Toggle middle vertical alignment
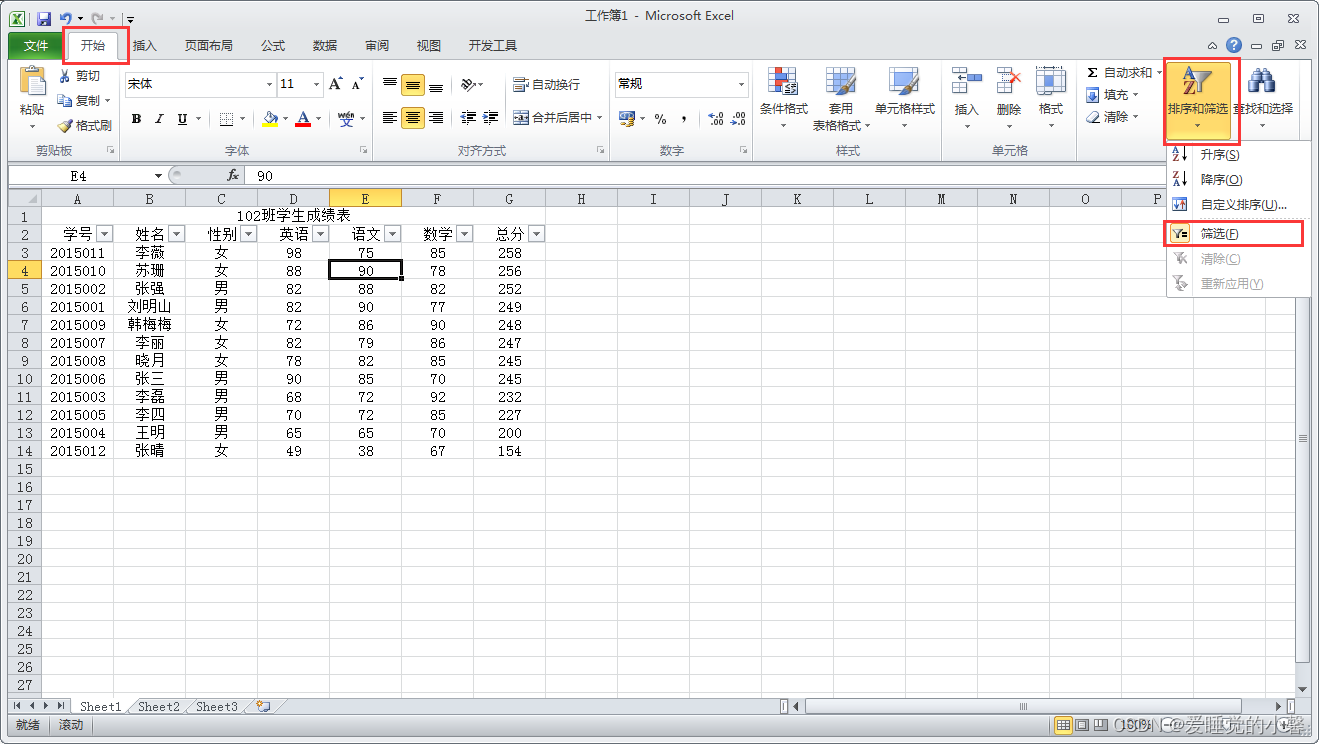This screenshot has height=744, width=1319. tap(413, 85)
